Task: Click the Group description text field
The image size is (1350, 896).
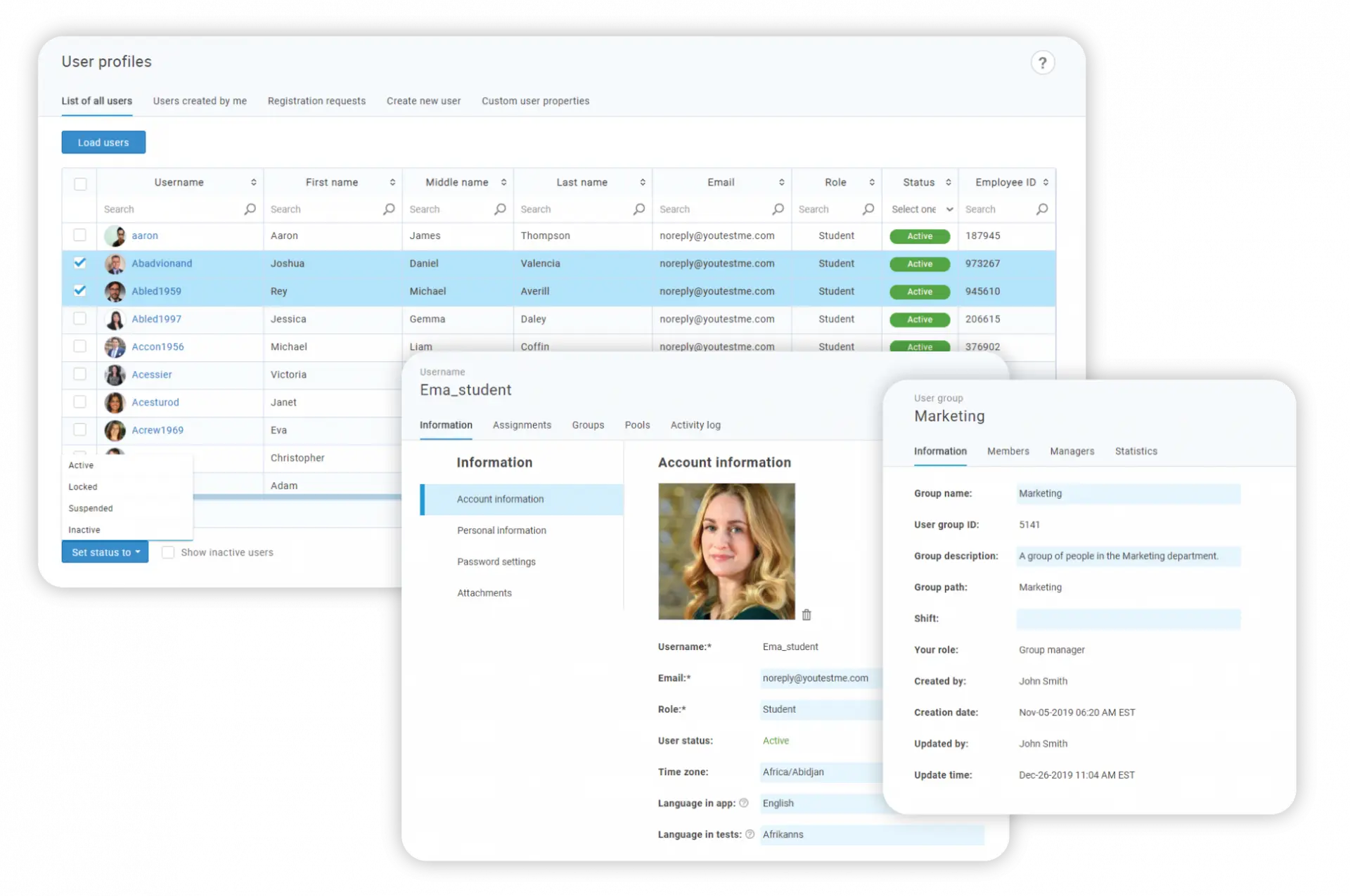Action: coord(1128,556)
